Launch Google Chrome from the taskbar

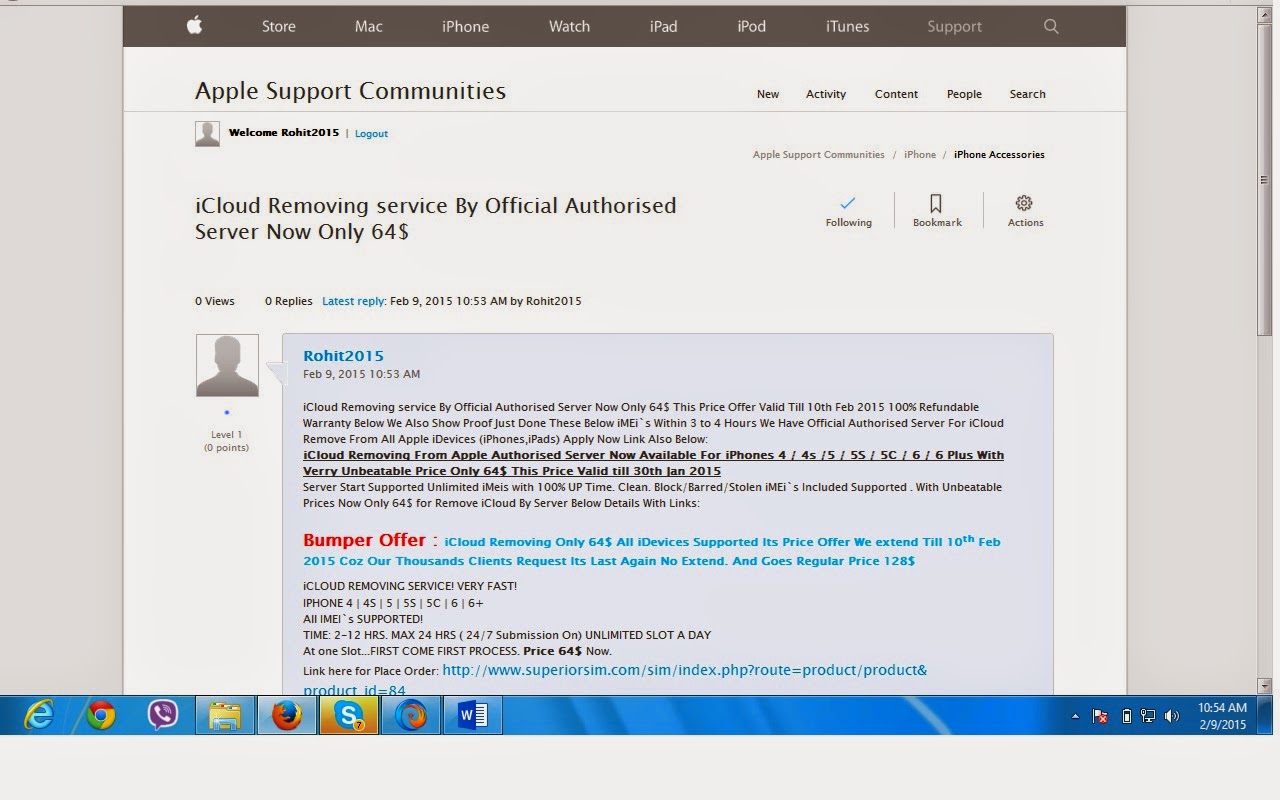coord(100,715)
